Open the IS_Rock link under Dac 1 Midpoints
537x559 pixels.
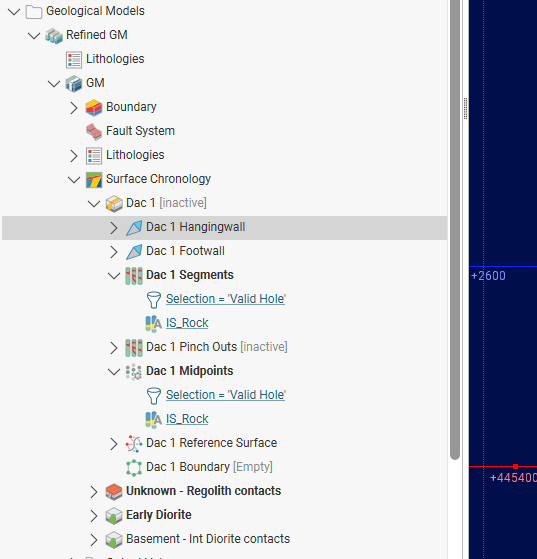187,419
